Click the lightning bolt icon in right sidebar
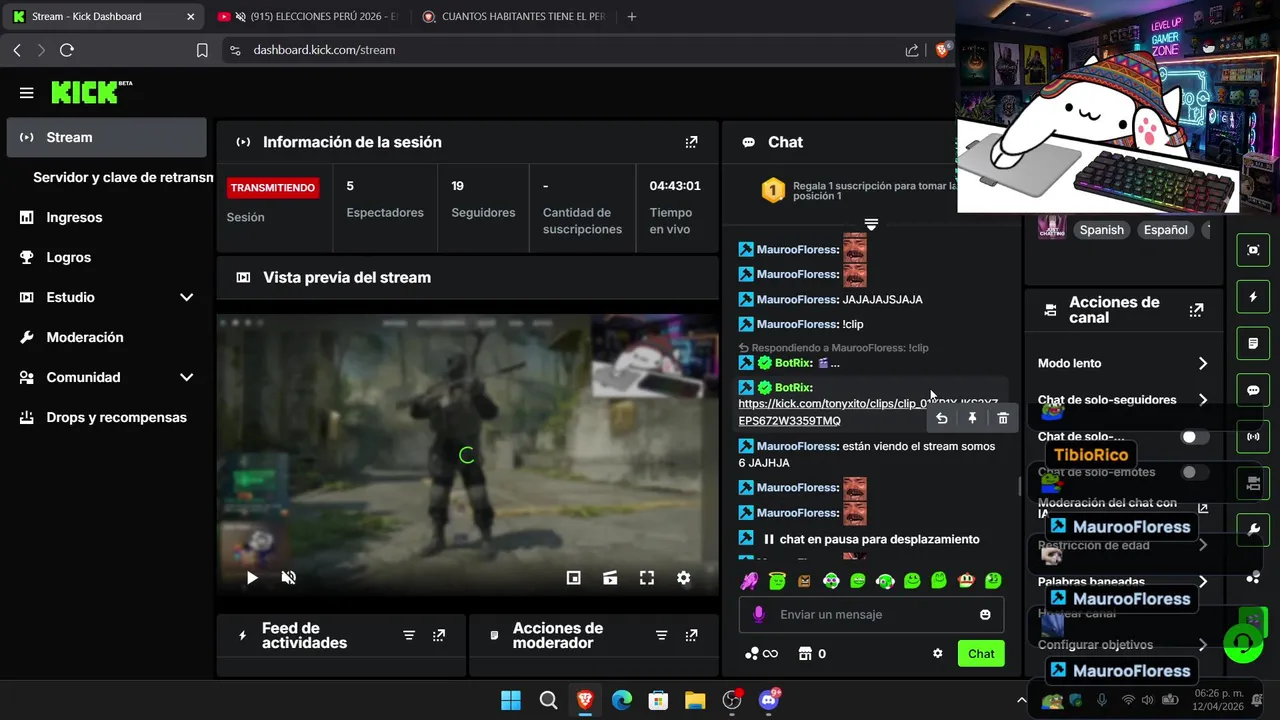The height and width of the screenshot is (720, 1280). click(1253, 297)
